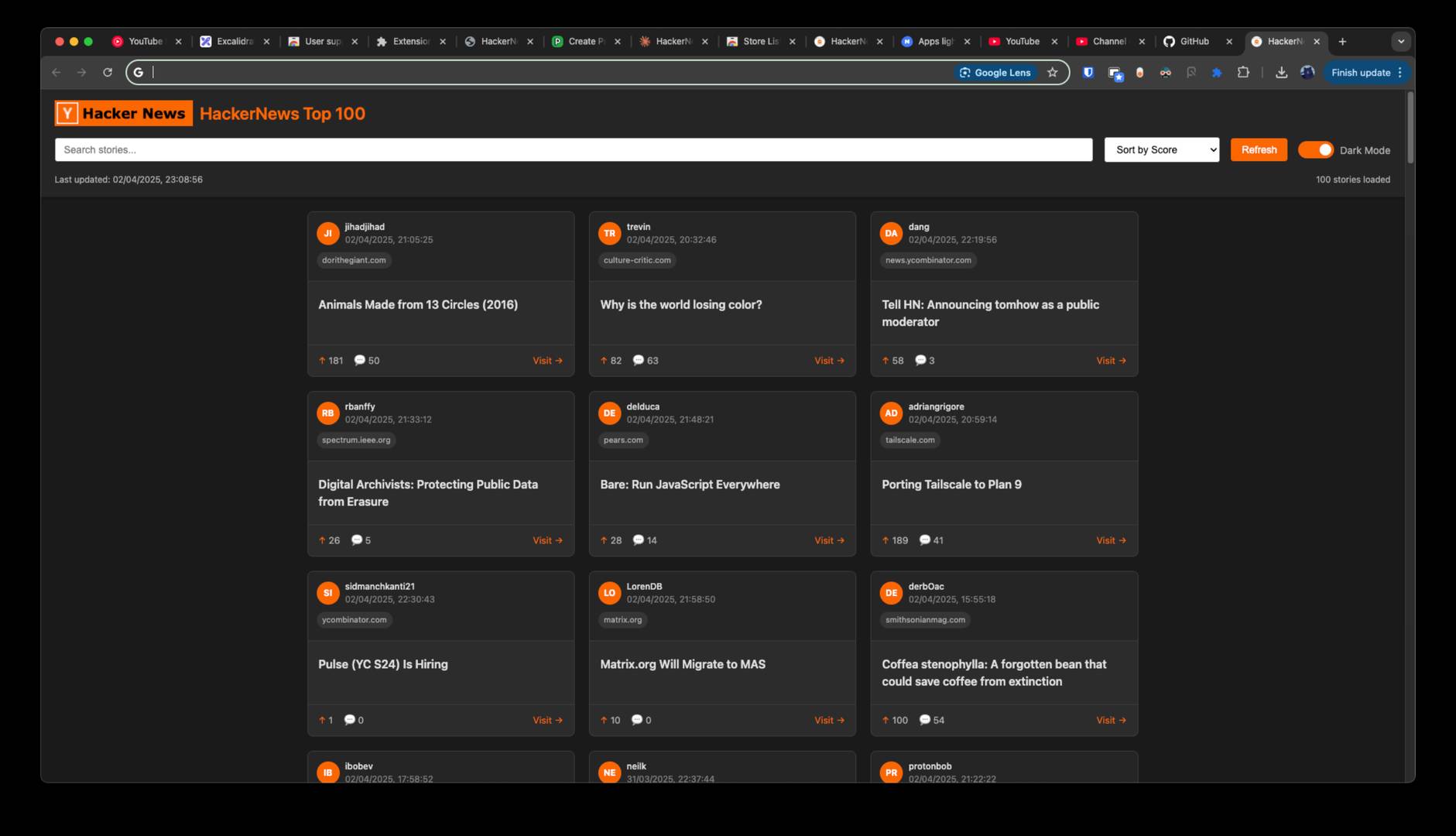Image resolution: width=1456 pixels, height=836 pixels.
Task: Open the Sort by Score dropdown
Action: 1161,149
